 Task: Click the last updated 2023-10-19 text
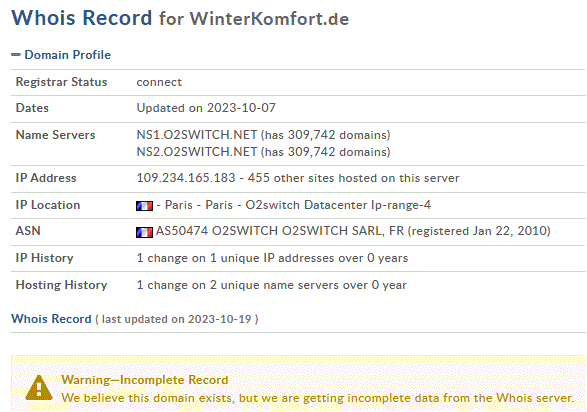(177, 319)
